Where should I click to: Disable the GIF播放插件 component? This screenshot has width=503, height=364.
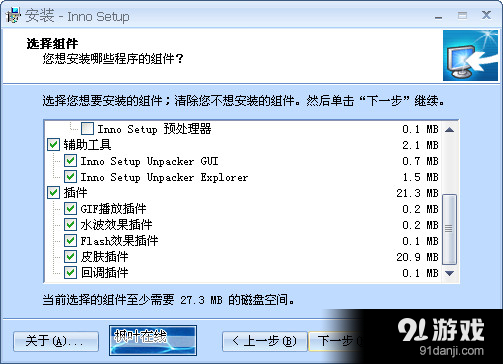tap(70, 209)
